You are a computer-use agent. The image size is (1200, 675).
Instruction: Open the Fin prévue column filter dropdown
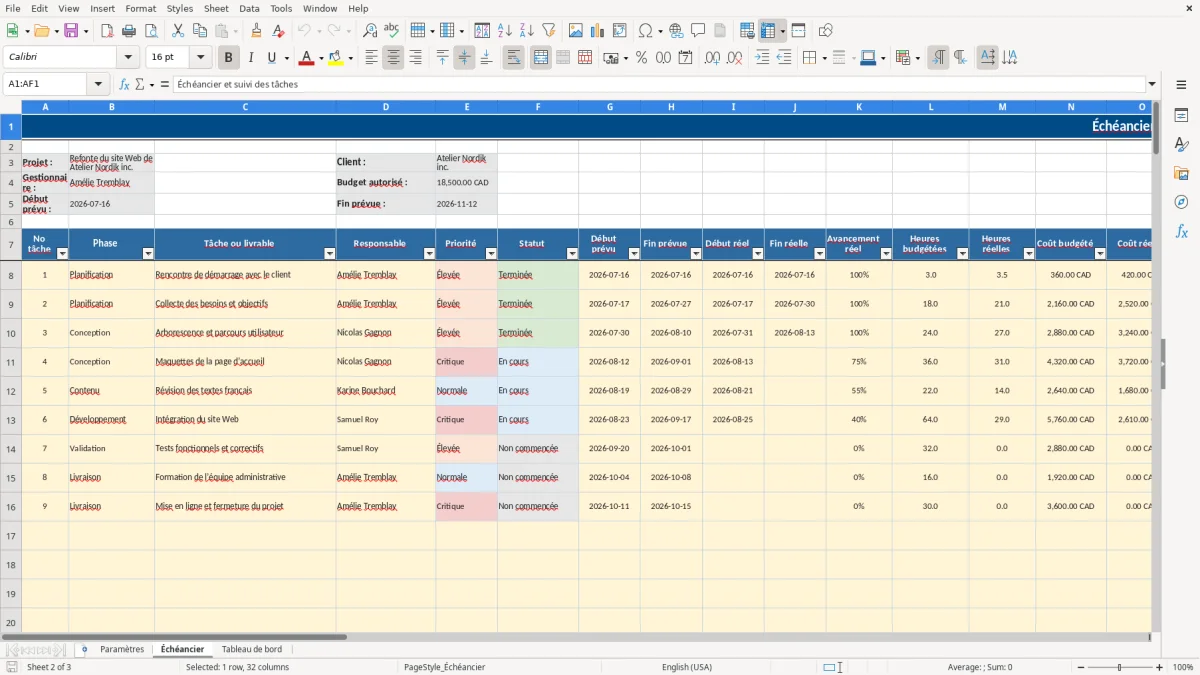(x=696, y=254)
